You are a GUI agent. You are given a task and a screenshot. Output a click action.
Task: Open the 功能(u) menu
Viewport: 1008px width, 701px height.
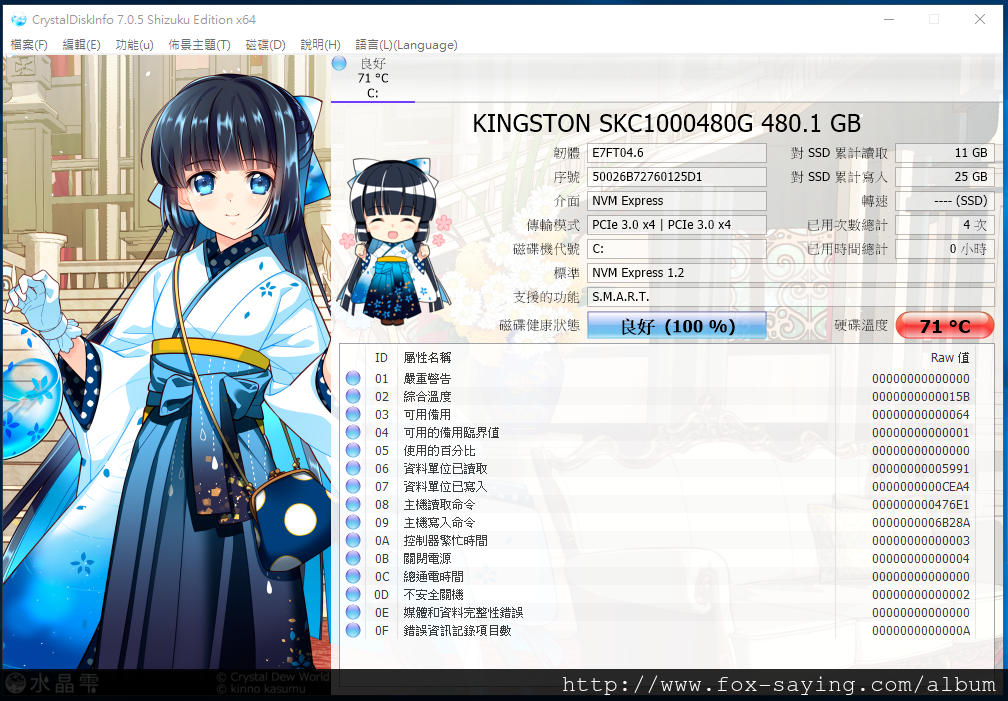[x=134, y=45]
